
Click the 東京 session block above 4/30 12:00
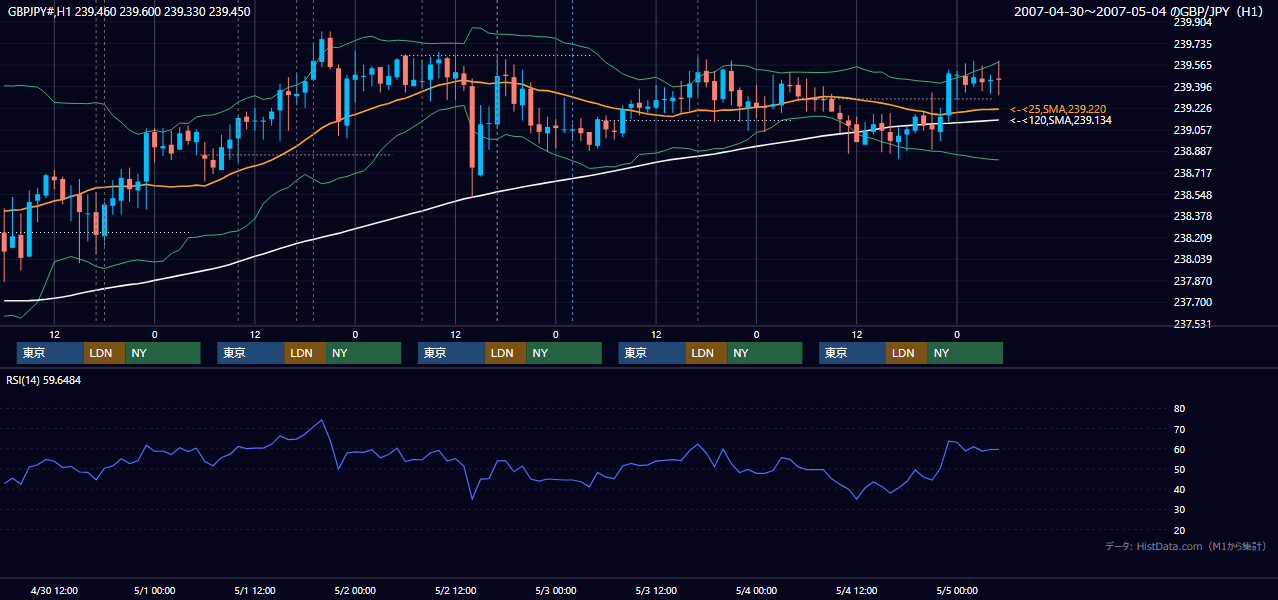[x=50, y=353]
